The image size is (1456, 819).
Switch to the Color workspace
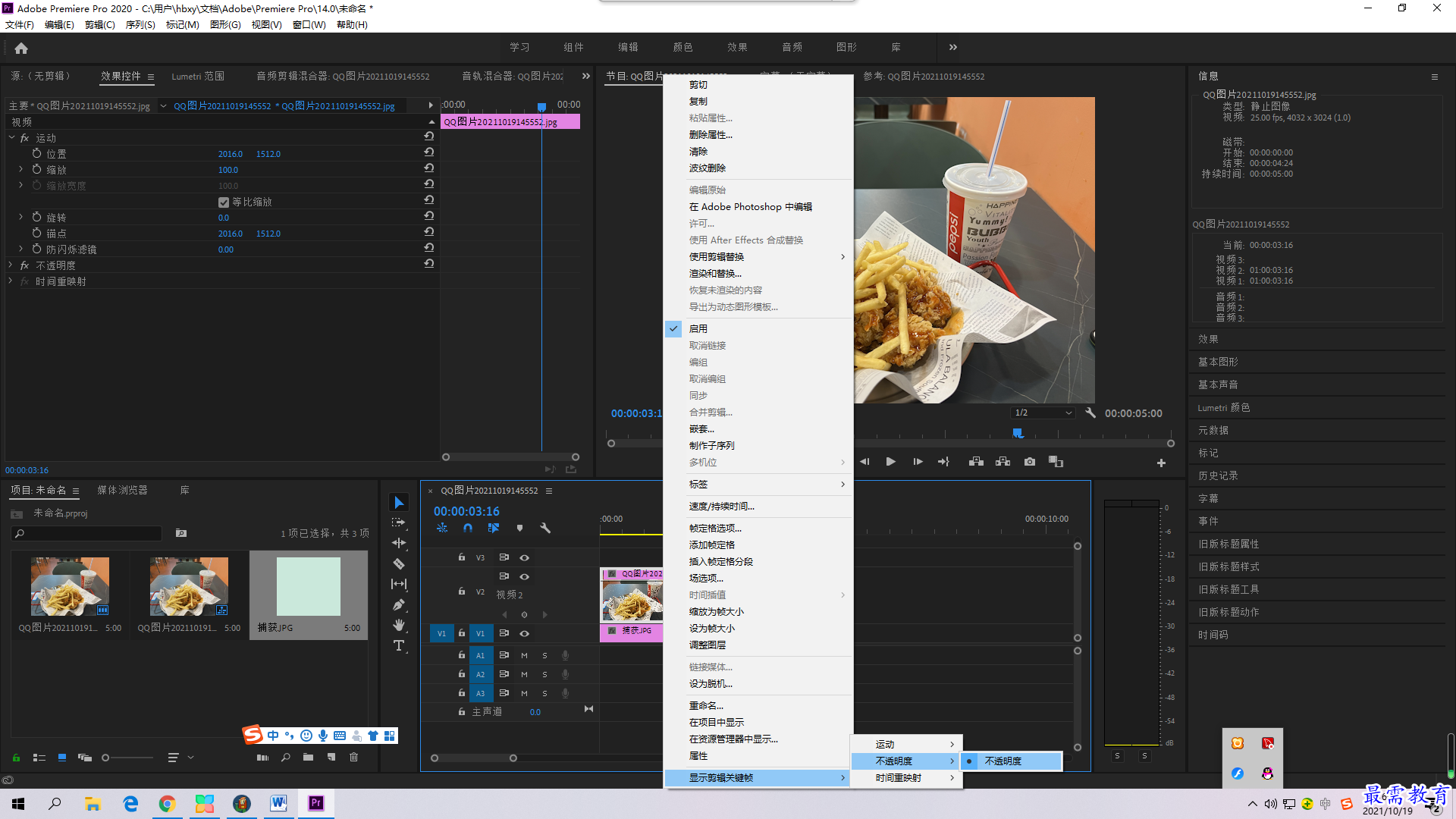coord(682,47)
